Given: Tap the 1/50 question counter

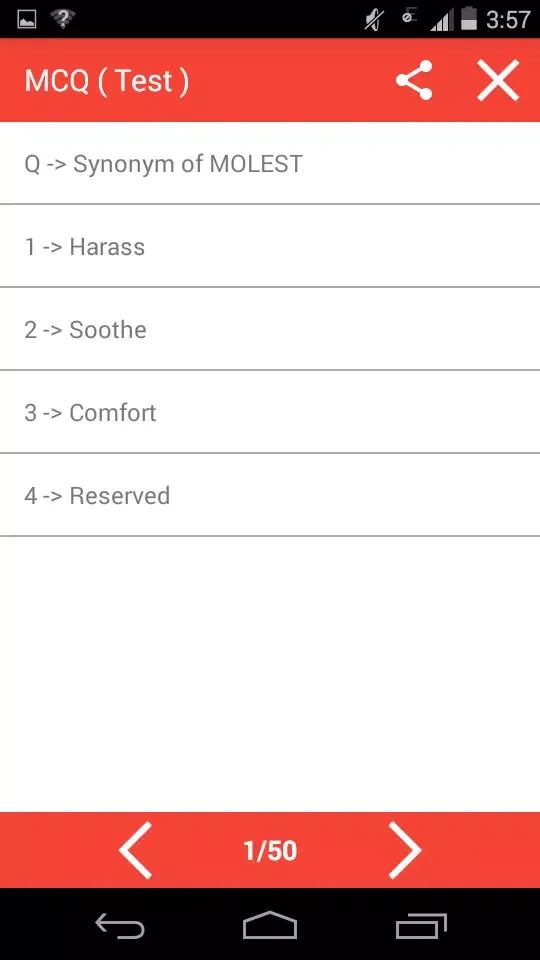Looking at the screenshot, I should [270, 850].
